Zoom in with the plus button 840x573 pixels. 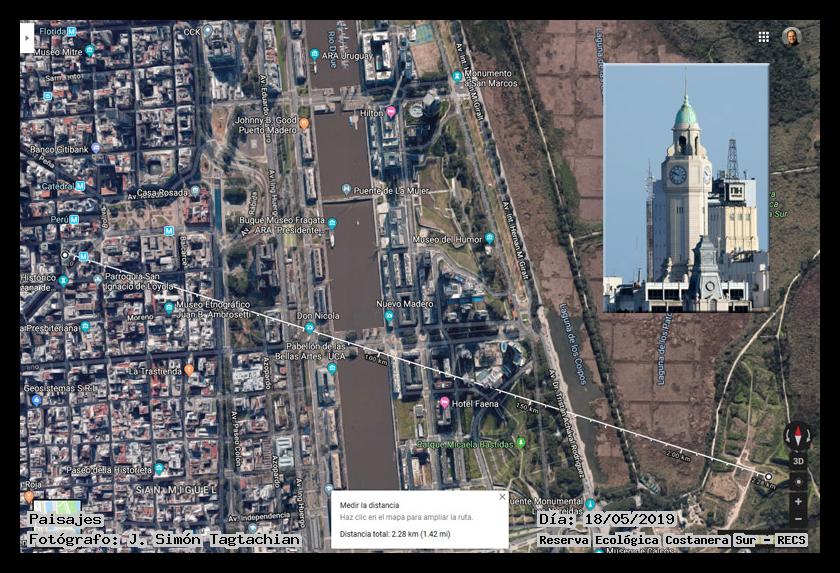798,501
